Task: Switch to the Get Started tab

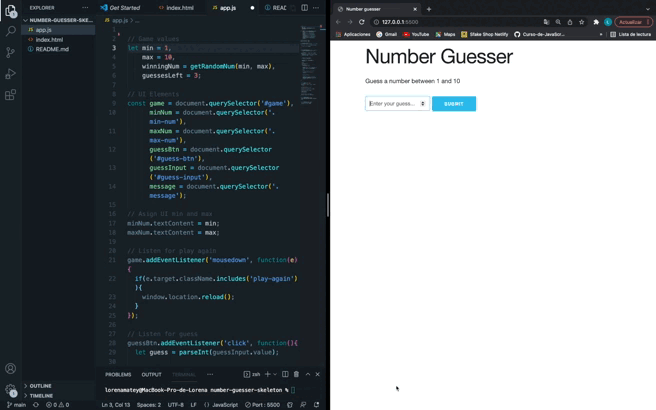Action: [120, 8]
